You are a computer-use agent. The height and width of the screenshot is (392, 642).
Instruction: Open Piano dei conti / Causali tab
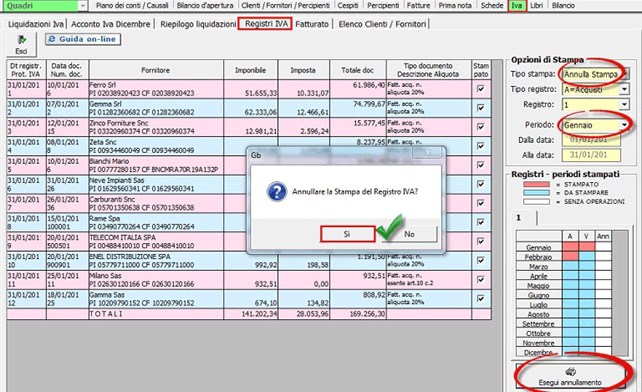click(x=132, y=6)
